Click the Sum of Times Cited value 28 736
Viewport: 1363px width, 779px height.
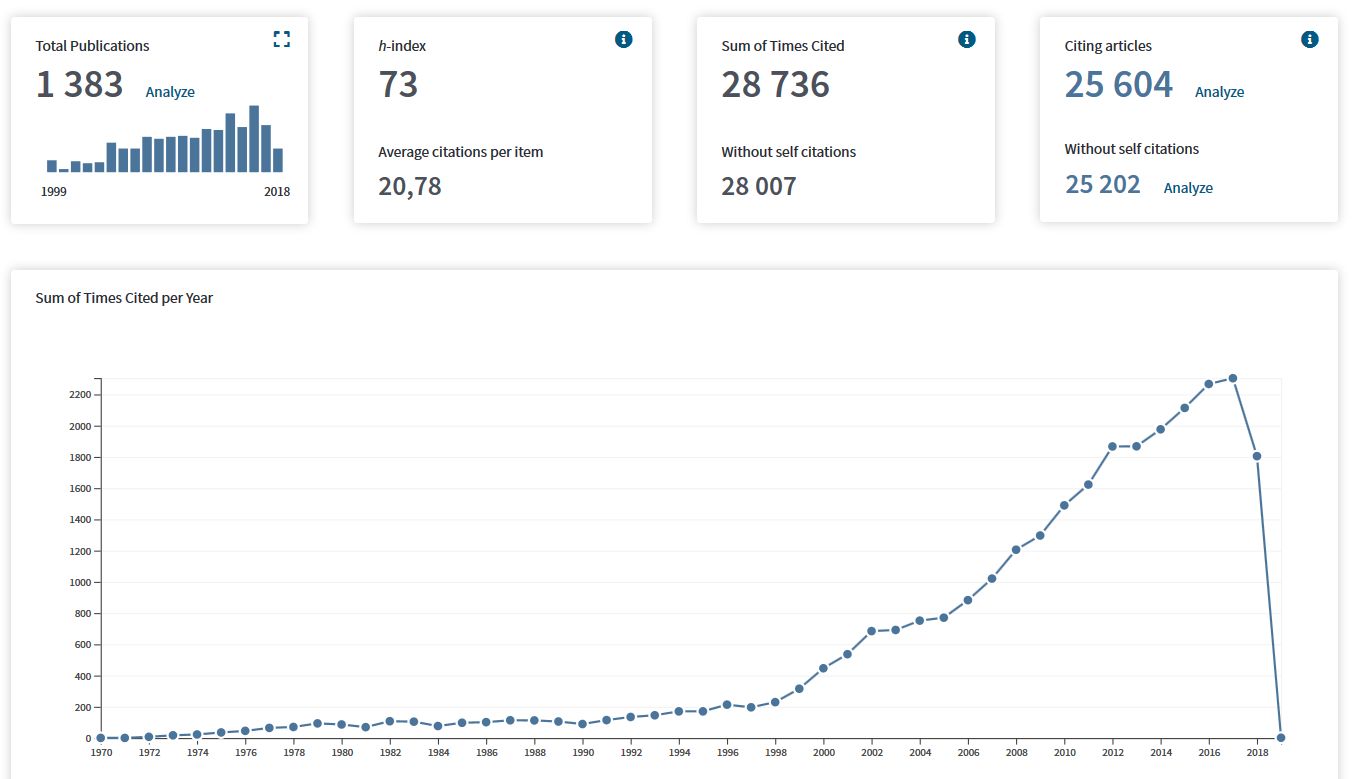(x=776, y=84)
